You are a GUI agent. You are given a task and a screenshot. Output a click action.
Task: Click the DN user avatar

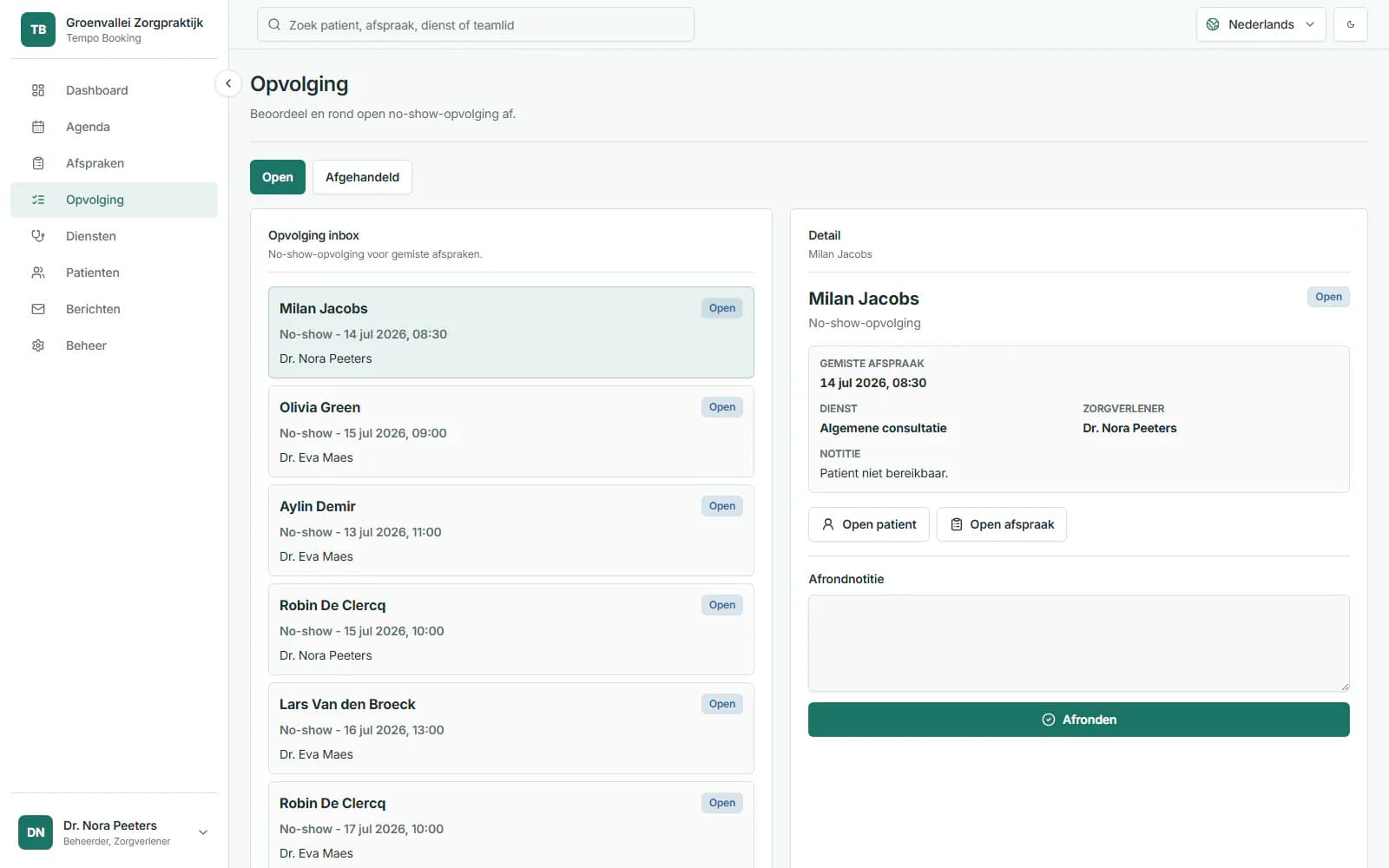(36, 832)
